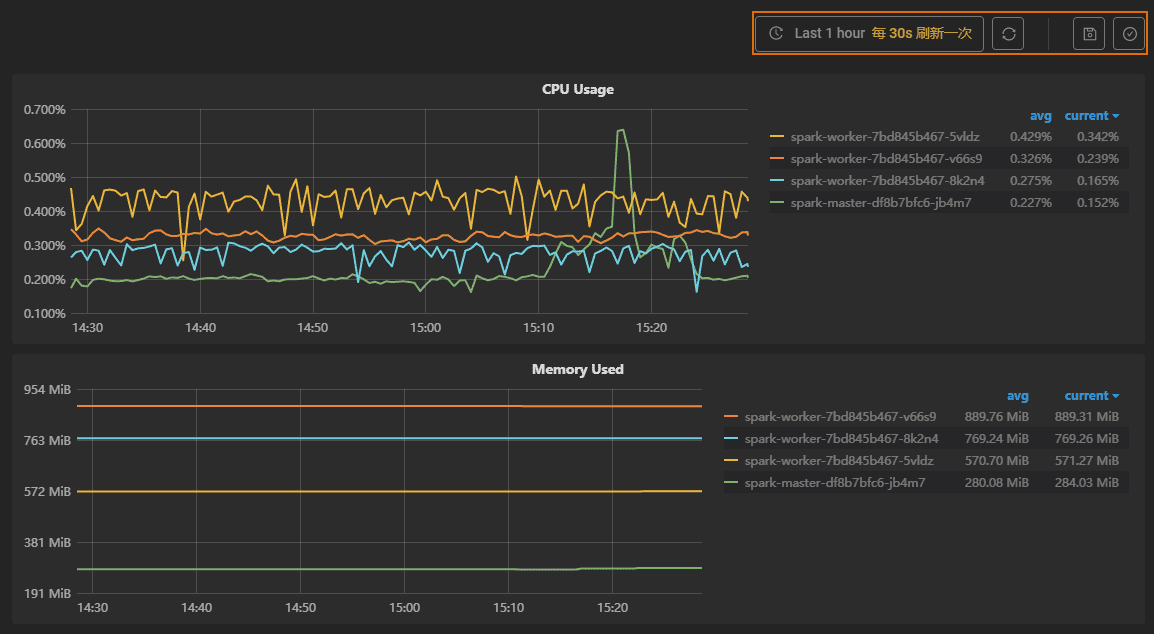Click current sort header in Memory Used legend
Screen dimensions: 1154x634
1091,396
